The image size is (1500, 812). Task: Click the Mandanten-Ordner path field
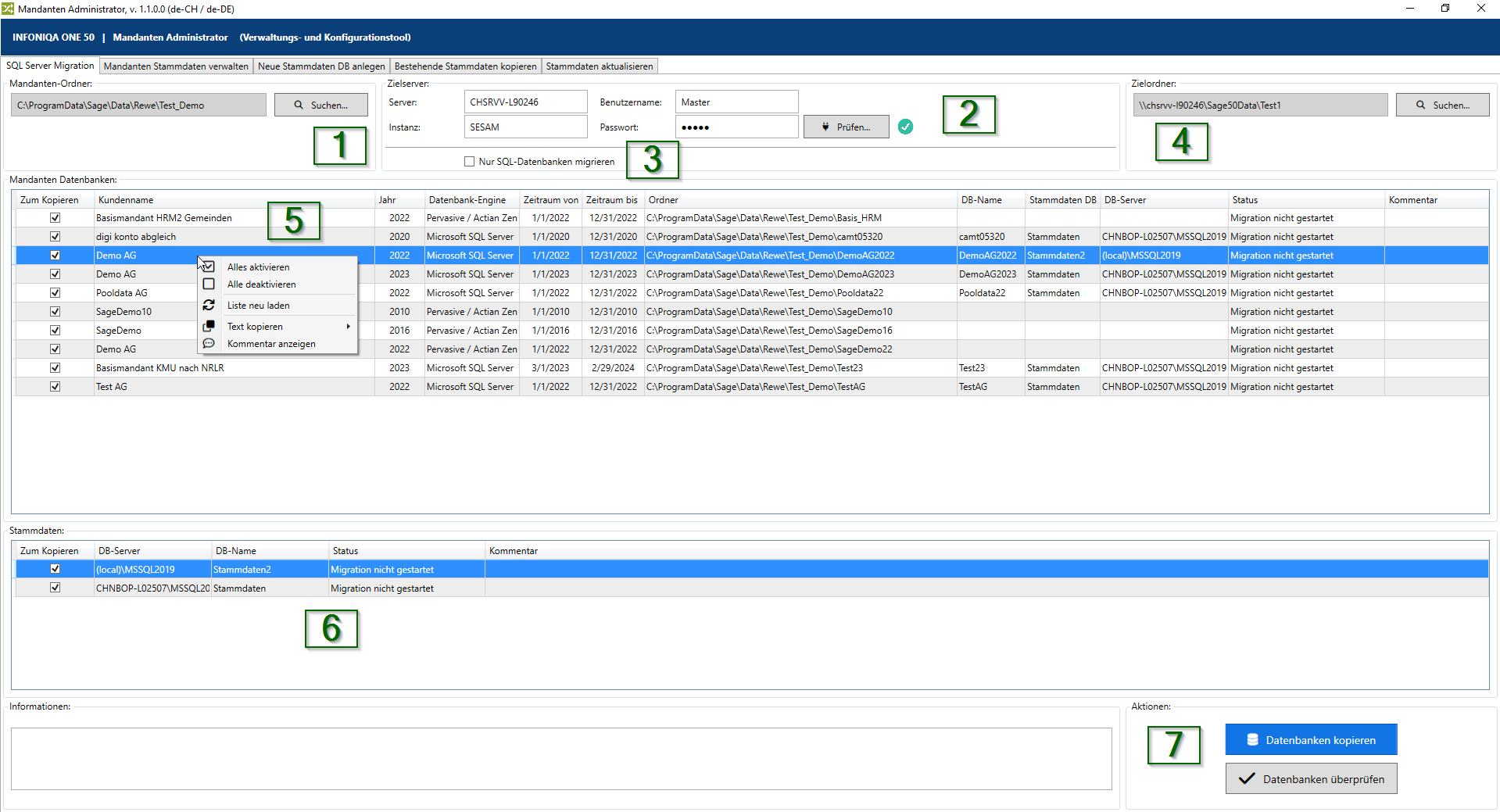coord(138,105)
